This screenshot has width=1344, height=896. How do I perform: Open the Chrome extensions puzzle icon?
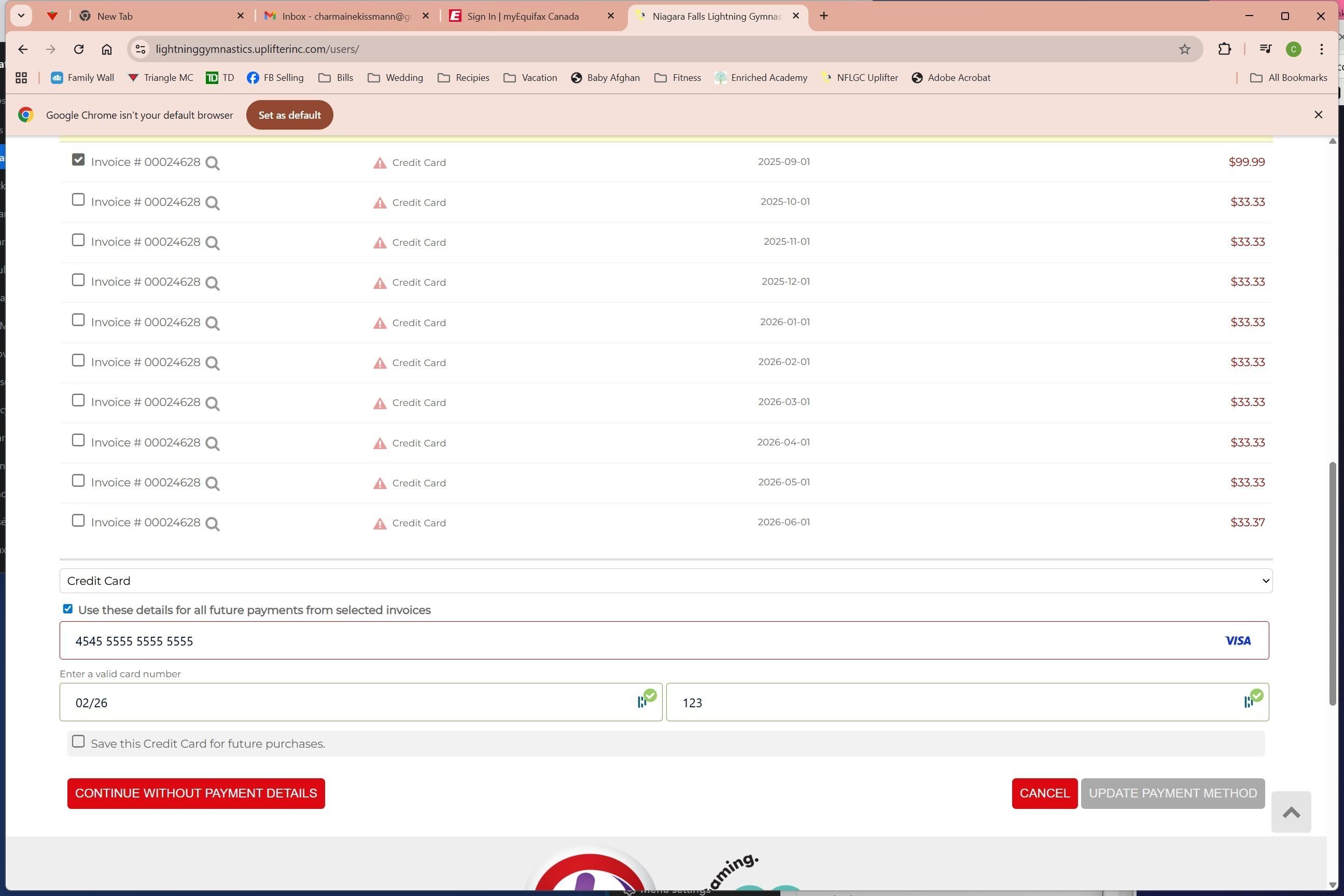point(1224,49)
